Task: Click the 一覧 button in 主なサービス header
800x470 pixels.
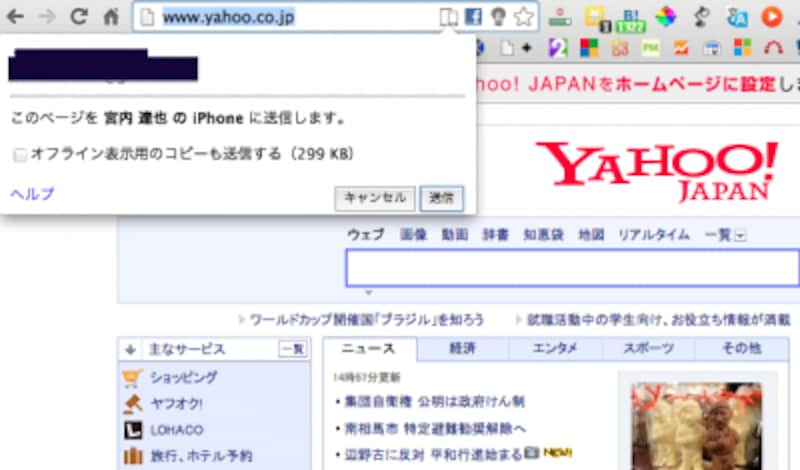Action: [293, 349]
